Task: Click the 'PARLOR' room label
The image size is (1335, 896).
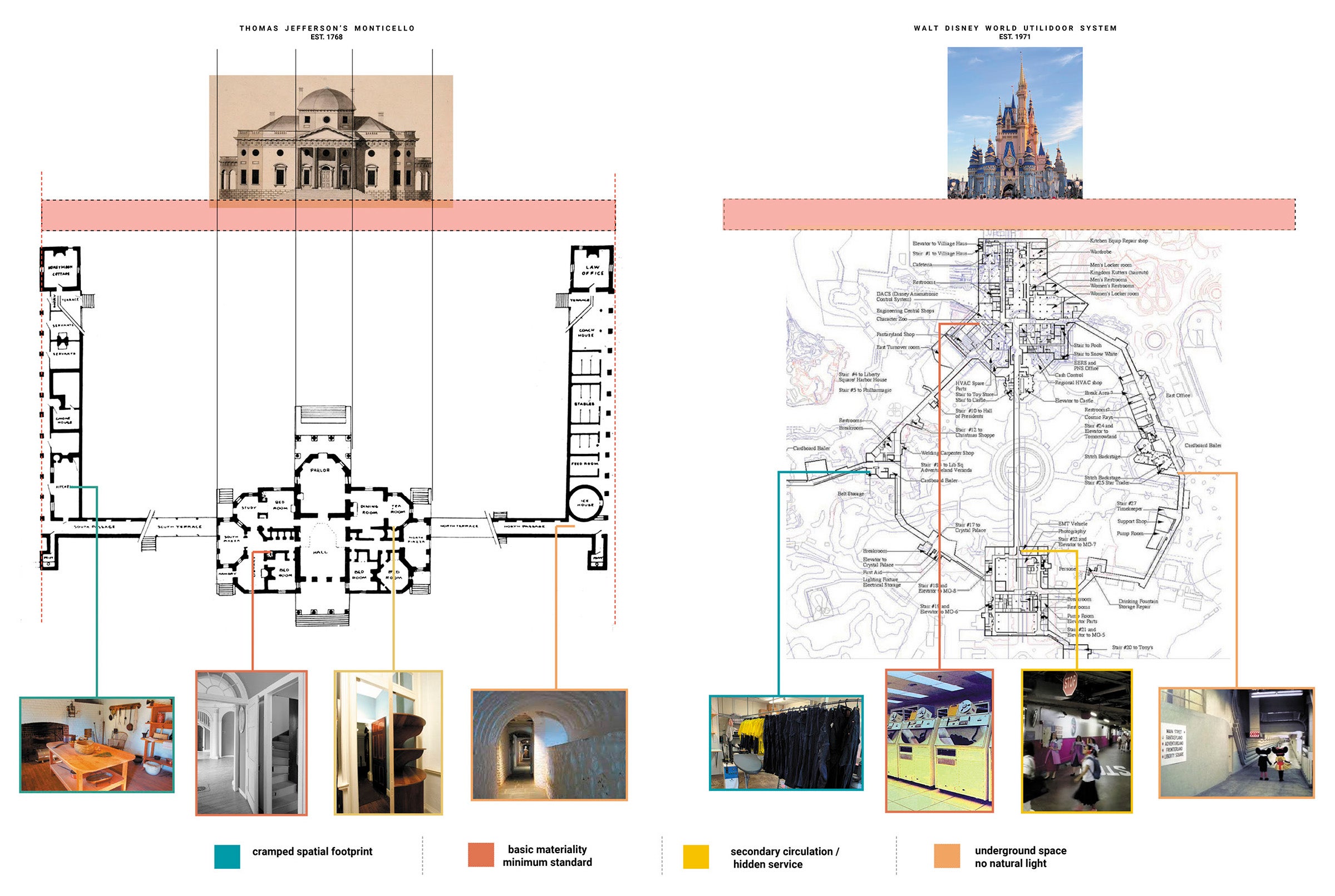Action: [320, 471]
